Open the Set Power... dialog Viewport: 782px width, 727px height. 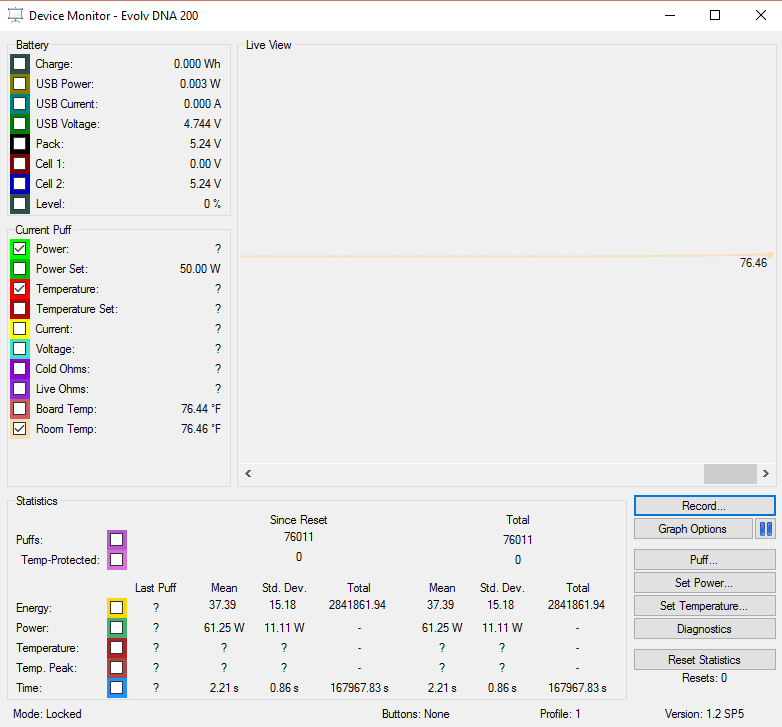704,583
